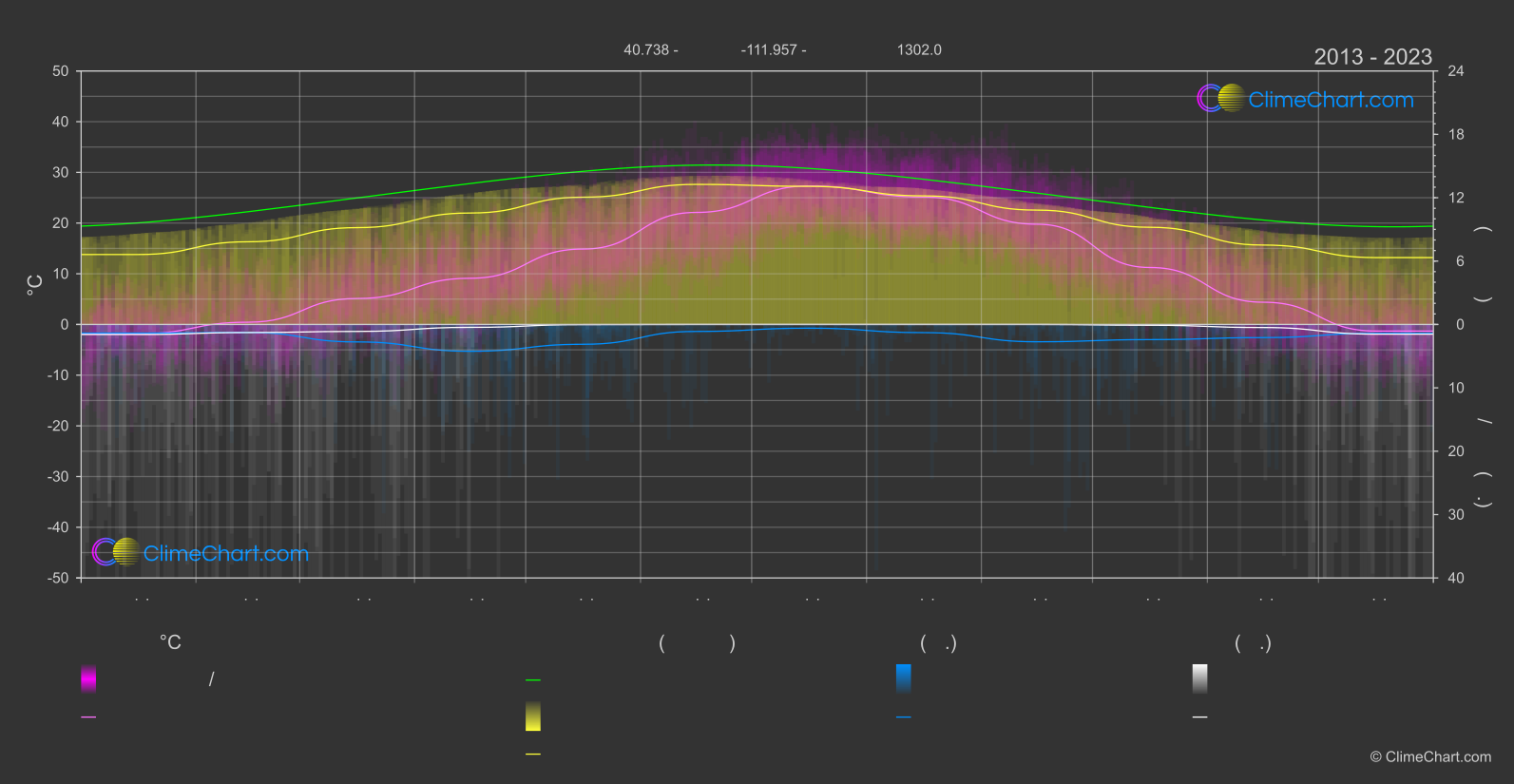
Task: Select the magenta line legend marker
Action: (x=88, y=717)
